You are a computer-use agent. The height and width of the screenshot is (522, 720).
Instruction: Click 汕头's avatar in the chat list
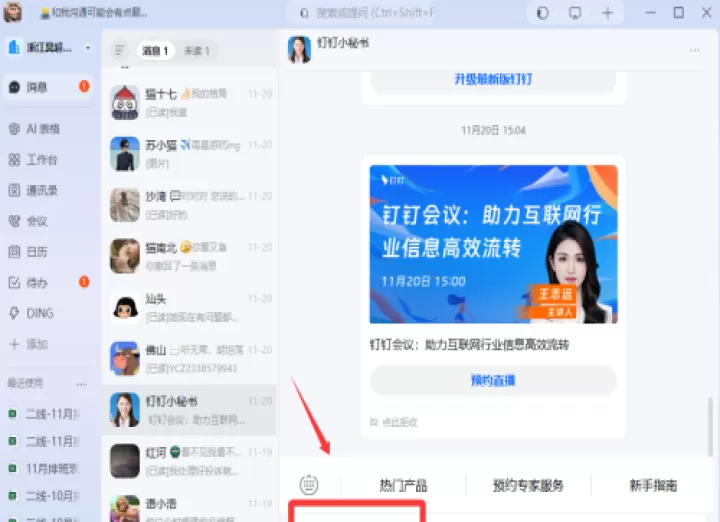[x=124, y=307]
